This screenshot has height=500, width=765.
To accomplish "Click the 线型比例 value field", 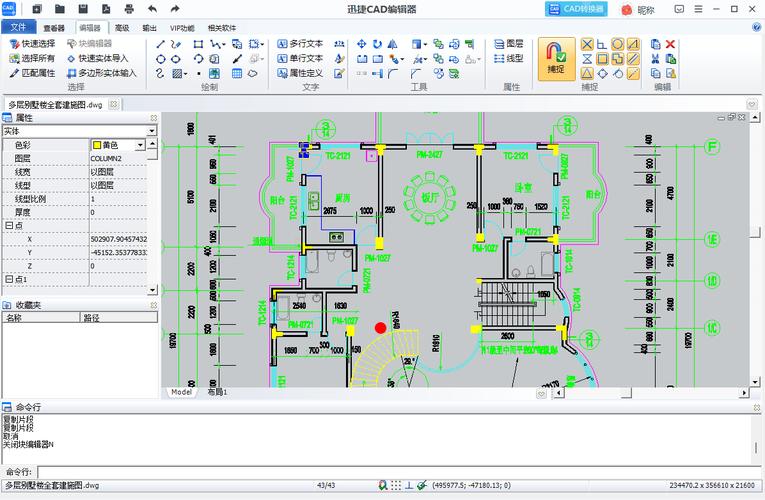I will click(x=119, y=199).
